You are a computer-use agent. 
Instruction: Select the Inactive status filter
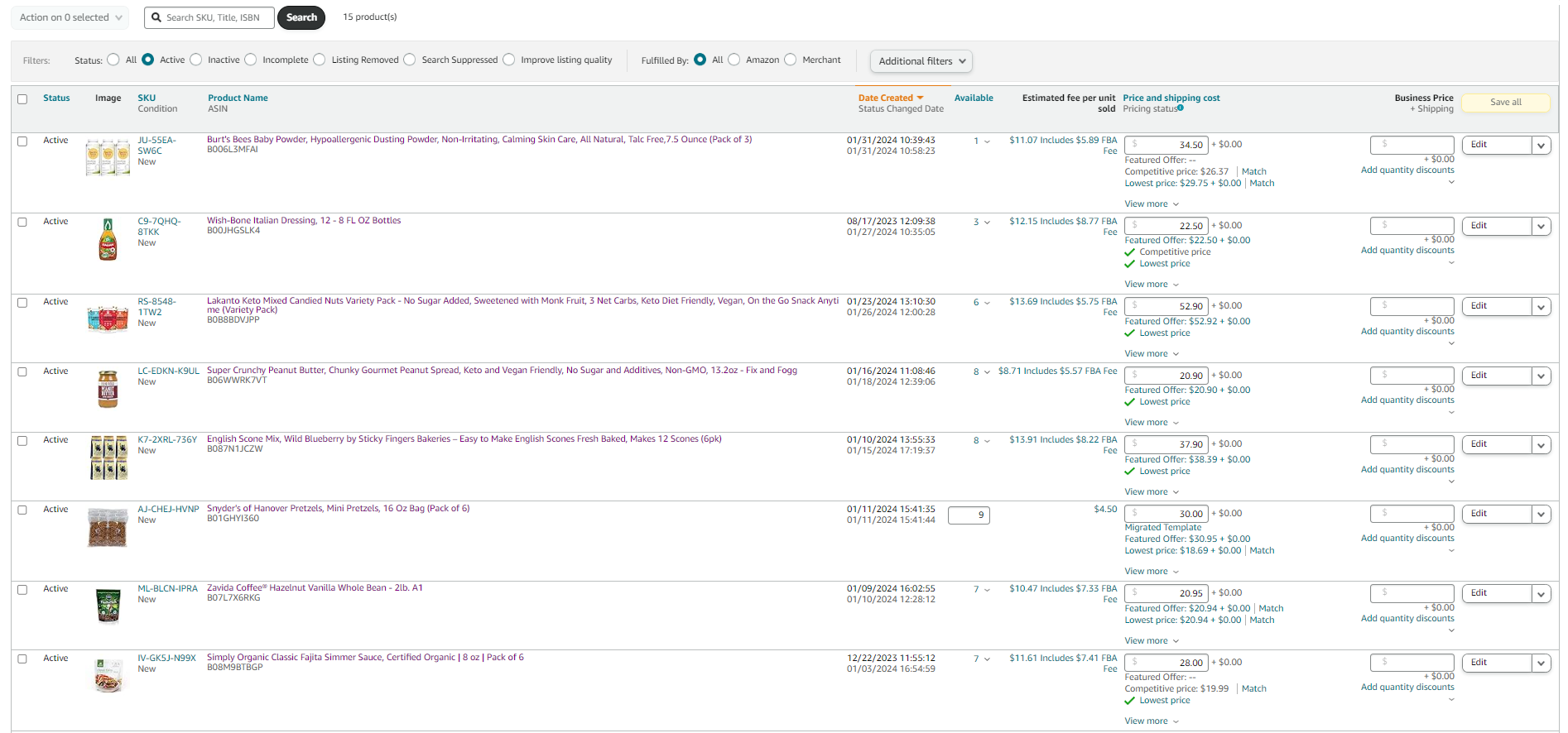(196, 60)
